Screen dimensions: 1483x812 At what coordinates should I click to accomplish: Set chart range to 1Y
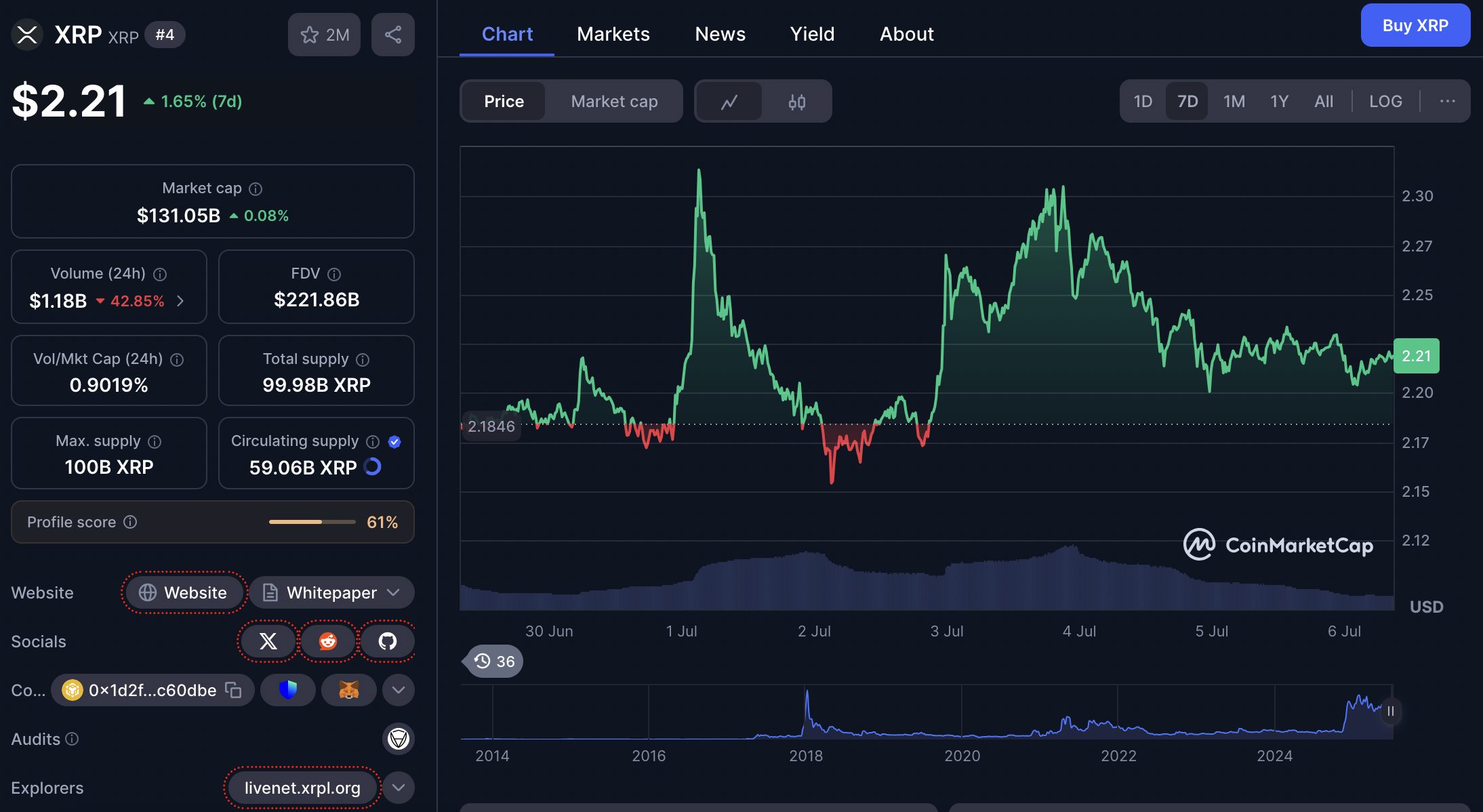coord(1279,102)
